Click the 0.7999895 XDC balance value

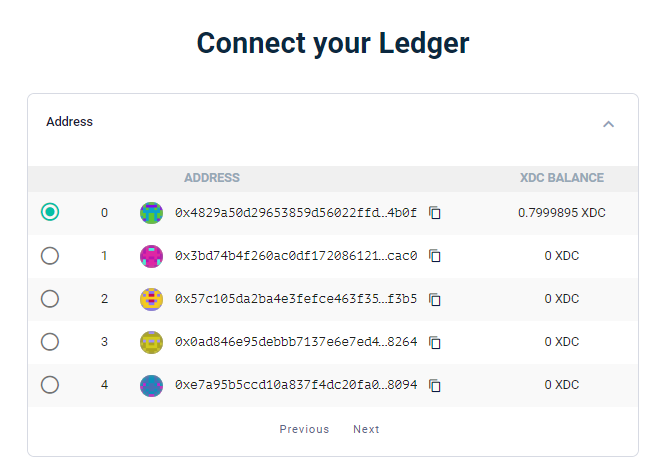pos(562,213)
